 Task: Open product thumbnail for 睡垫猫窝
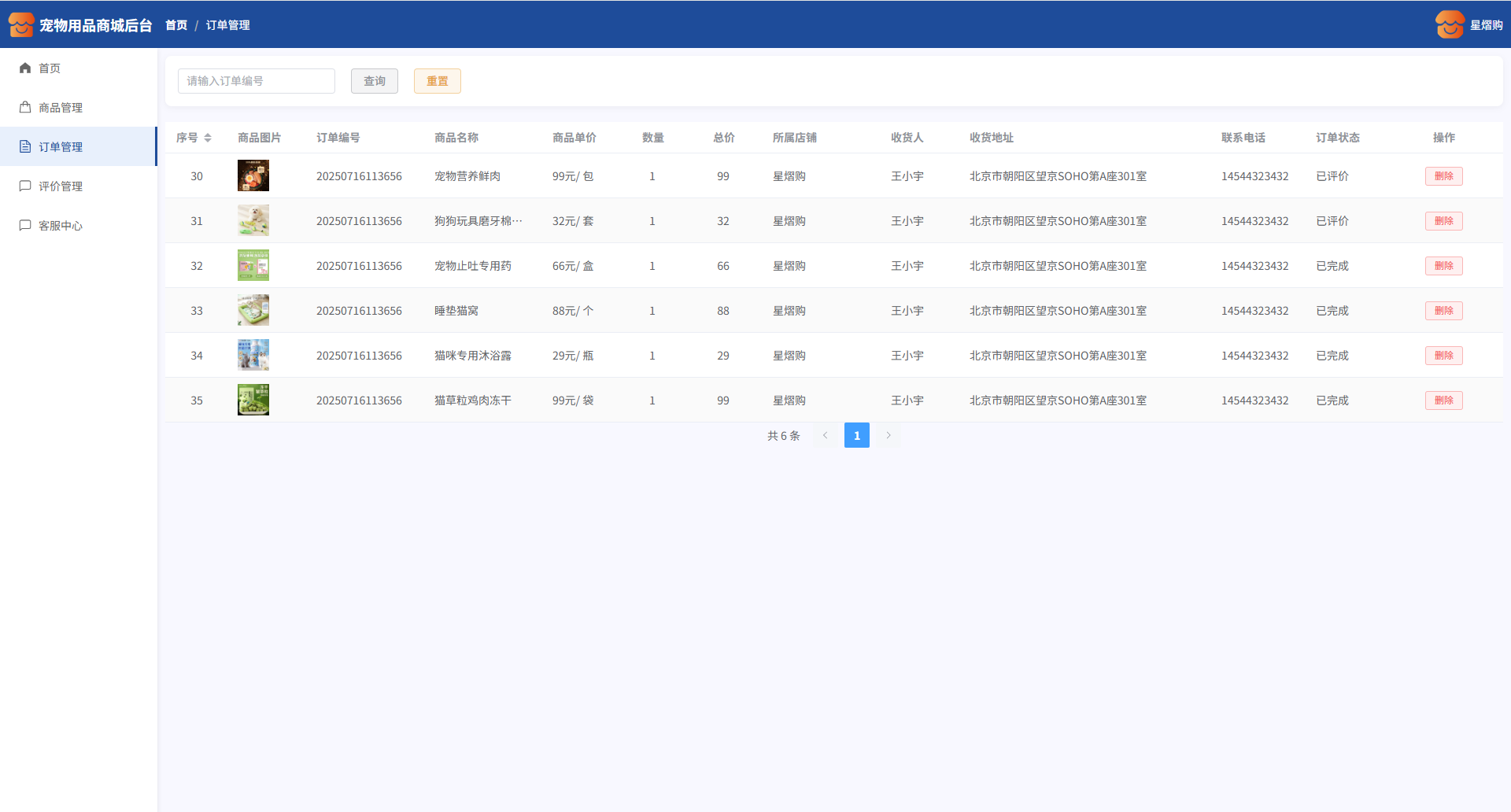(253, 311)
